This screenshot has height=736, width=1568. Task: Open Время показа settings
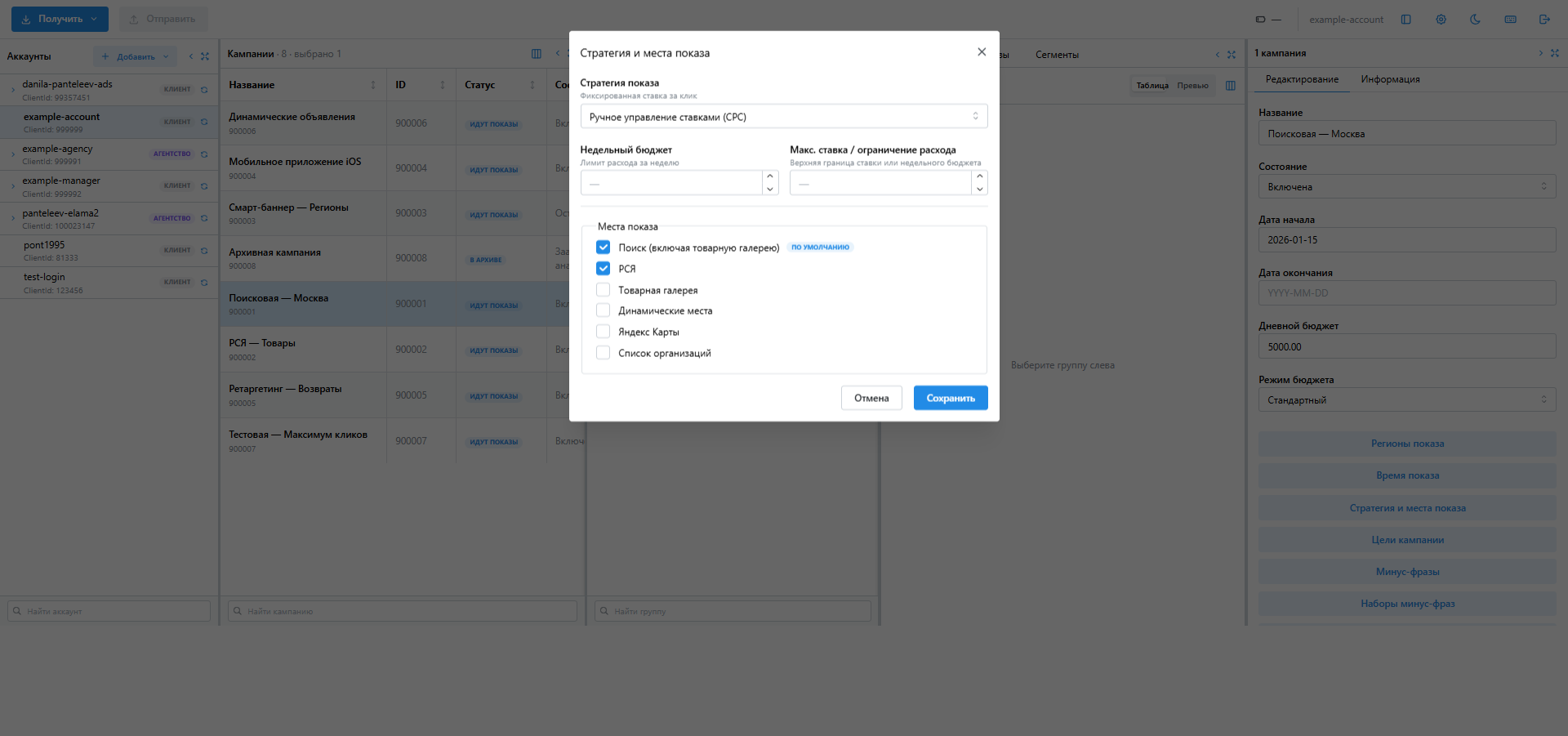(x=1407, y=475)
